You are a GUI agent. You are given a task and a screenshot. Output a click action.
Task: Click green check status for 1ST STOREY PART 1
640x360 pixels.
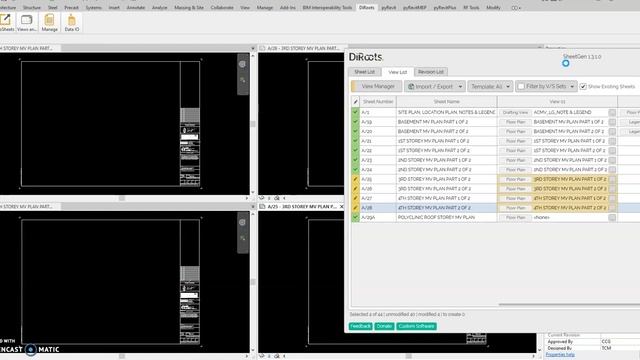pos(356,141)
